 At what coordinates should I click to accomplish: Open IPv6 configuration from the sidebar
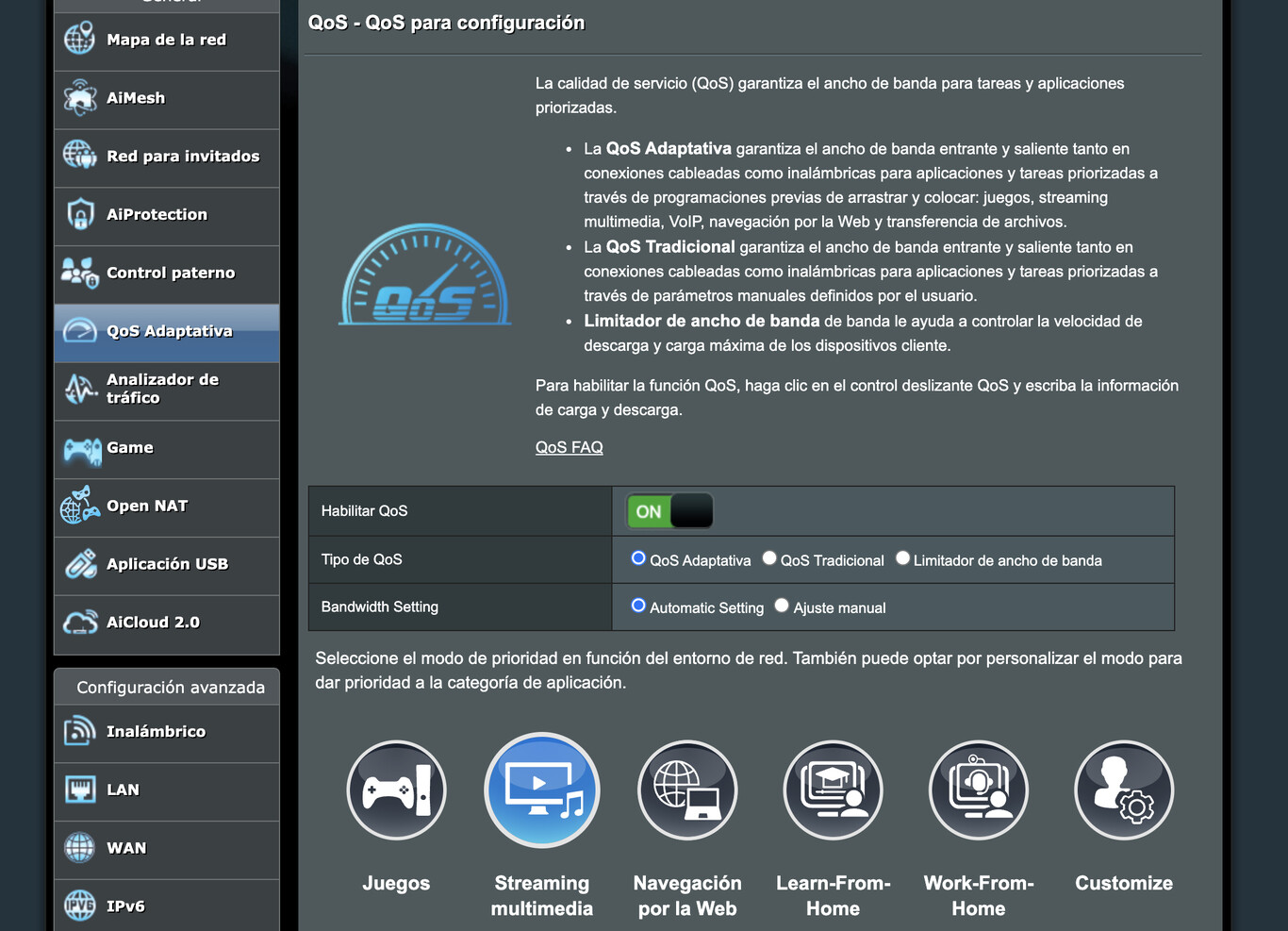80,905
